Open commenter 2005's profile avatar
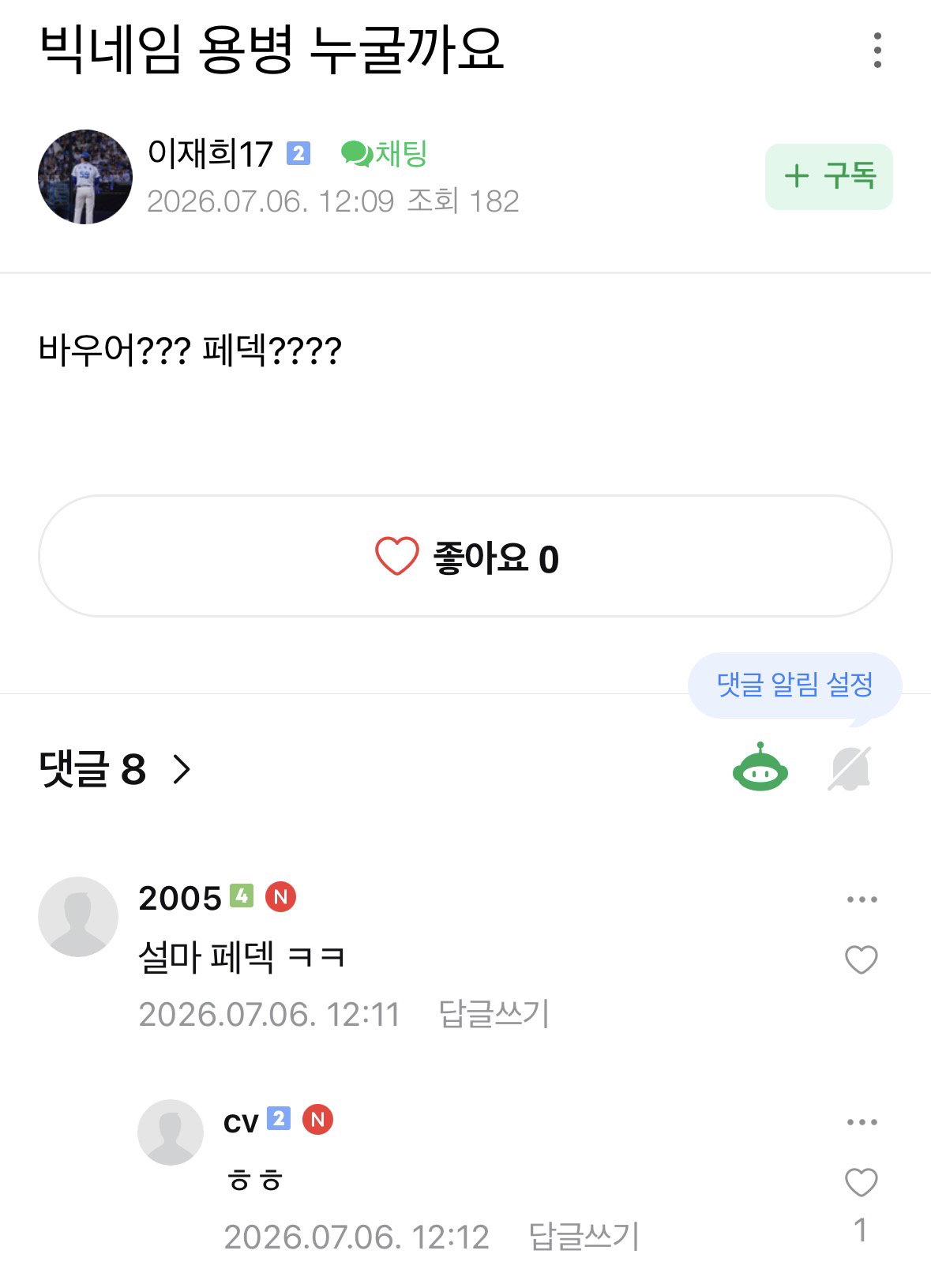Screen dimensions: 931x1288 pos(78,917)
